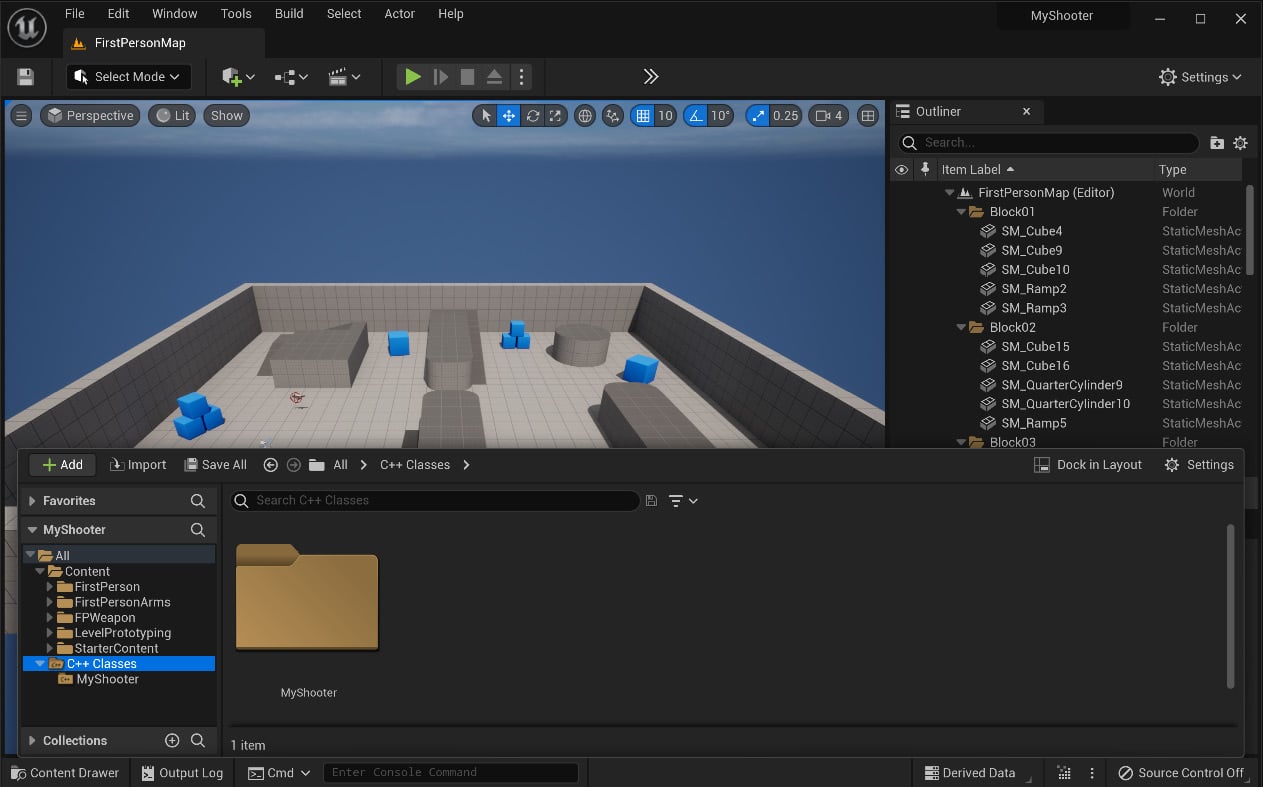Screen dimensions: 1263x787
Task: Select the rotate gizmo tool
Action: pos(533,116)
